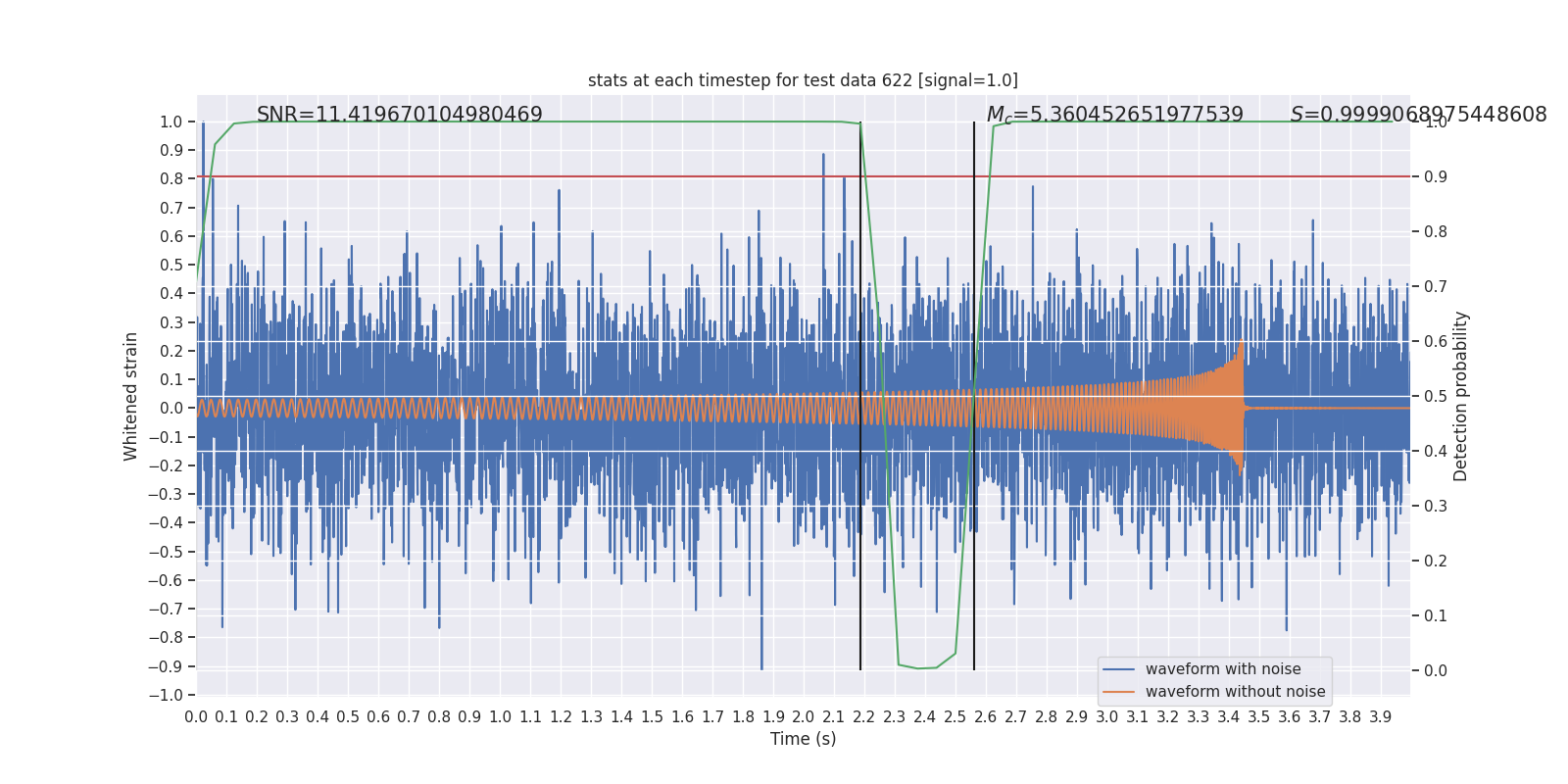
Task: Click the chirp mass Mc=5.360452651977539 annotation
Action: point(1114,115)
